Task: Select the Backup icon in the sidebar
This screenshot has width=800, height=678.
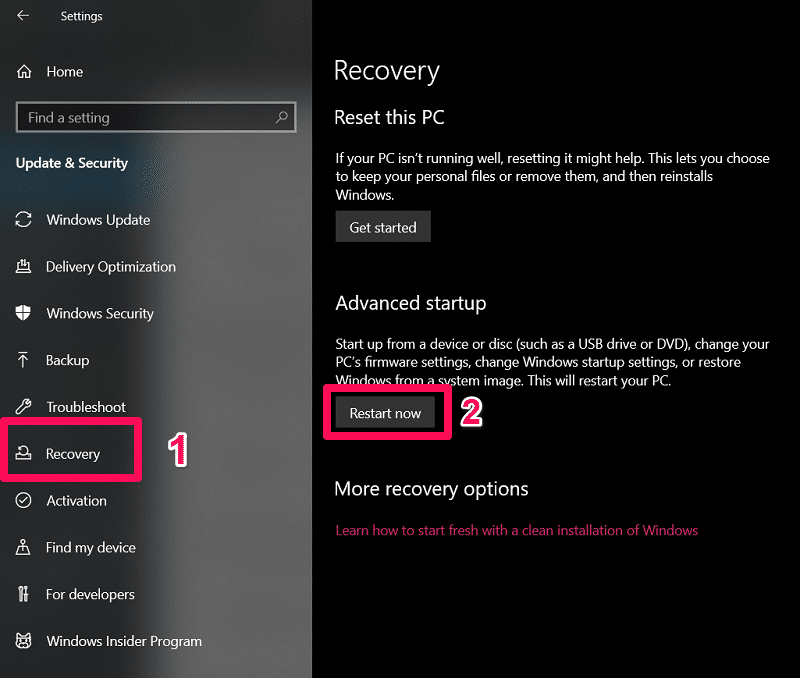Action: pos(24,360)
